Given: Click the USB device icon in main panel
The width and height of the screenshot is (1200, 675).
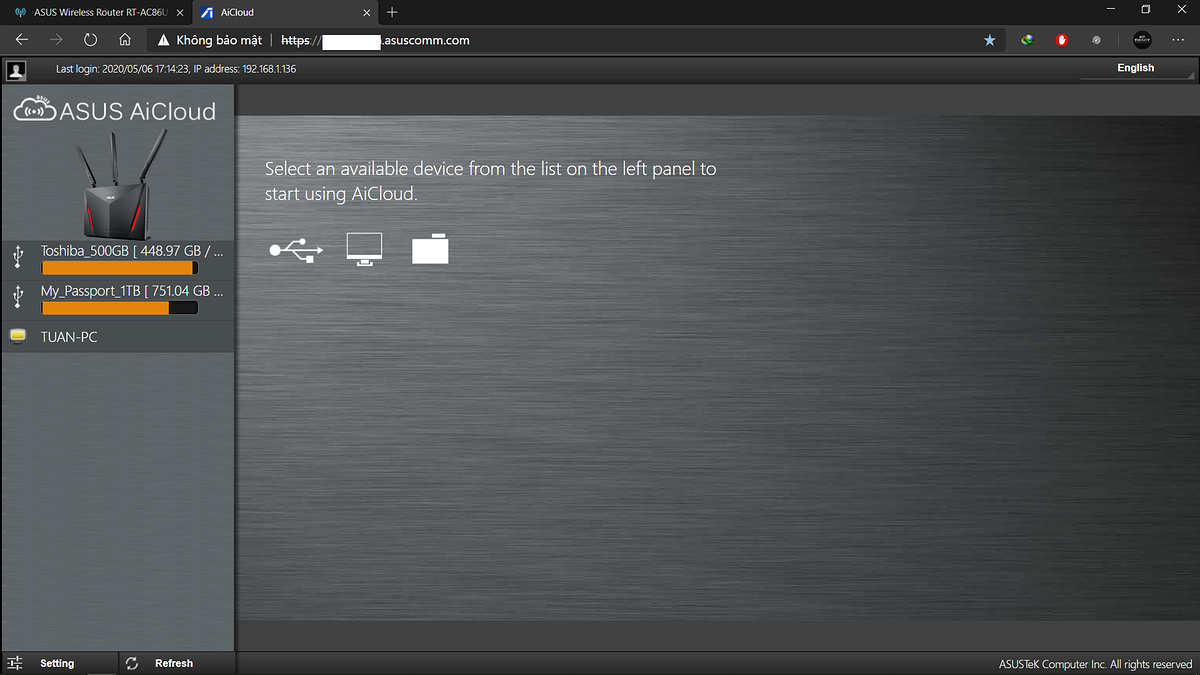Looking at the screenshot, I should (296, 250).
